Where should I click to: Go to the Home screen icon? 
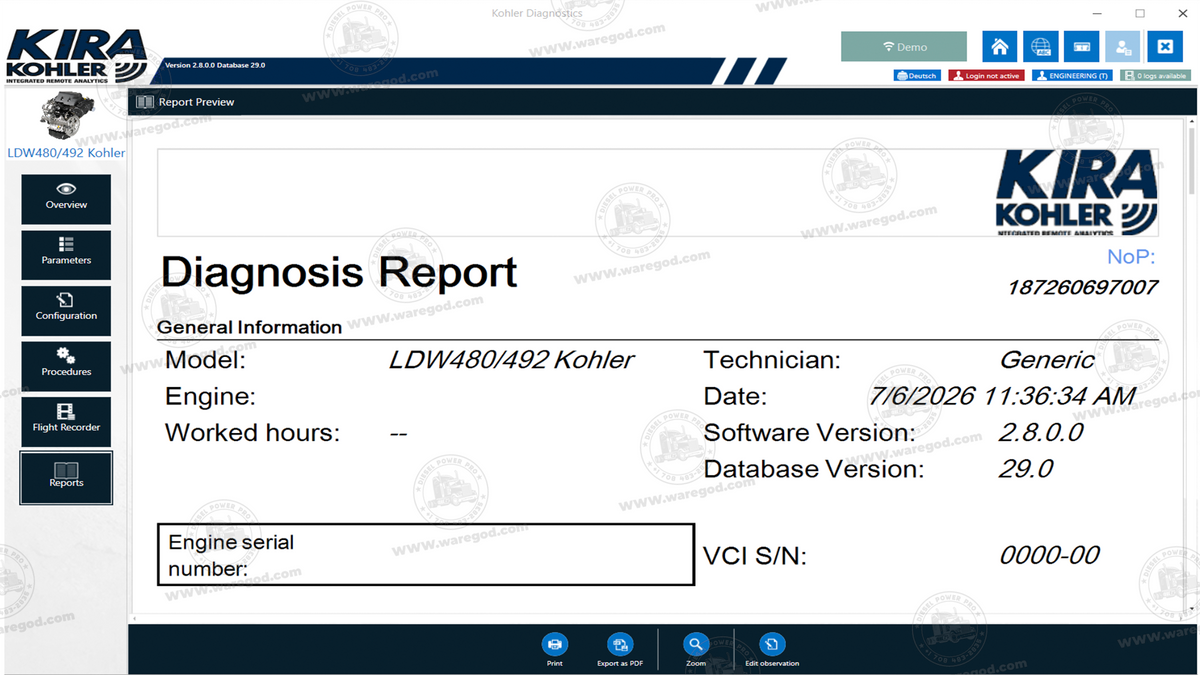tap(999, 47)
